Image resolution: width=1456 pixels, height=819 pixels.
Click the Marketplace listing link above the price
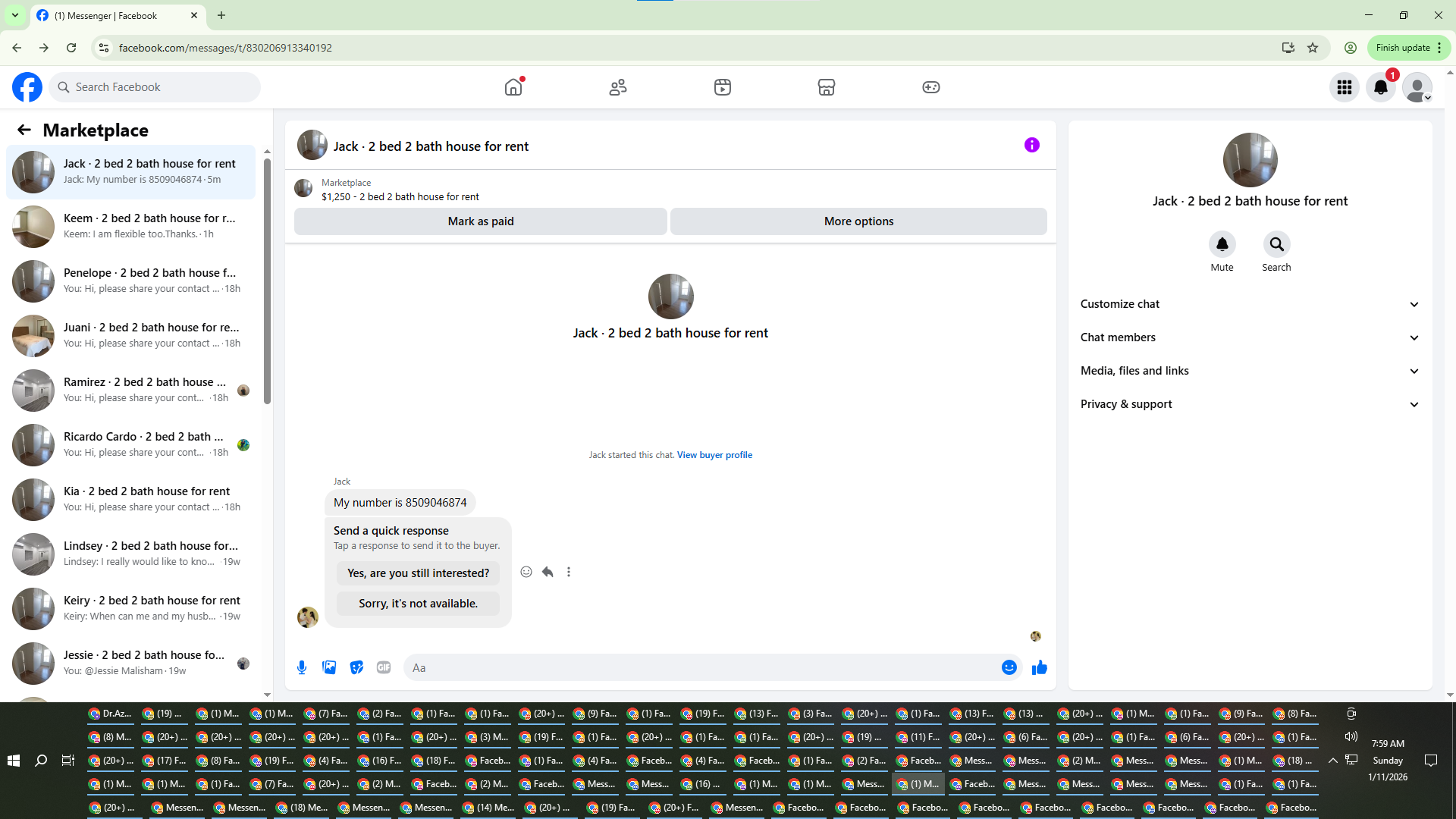[x=346, y=183]
